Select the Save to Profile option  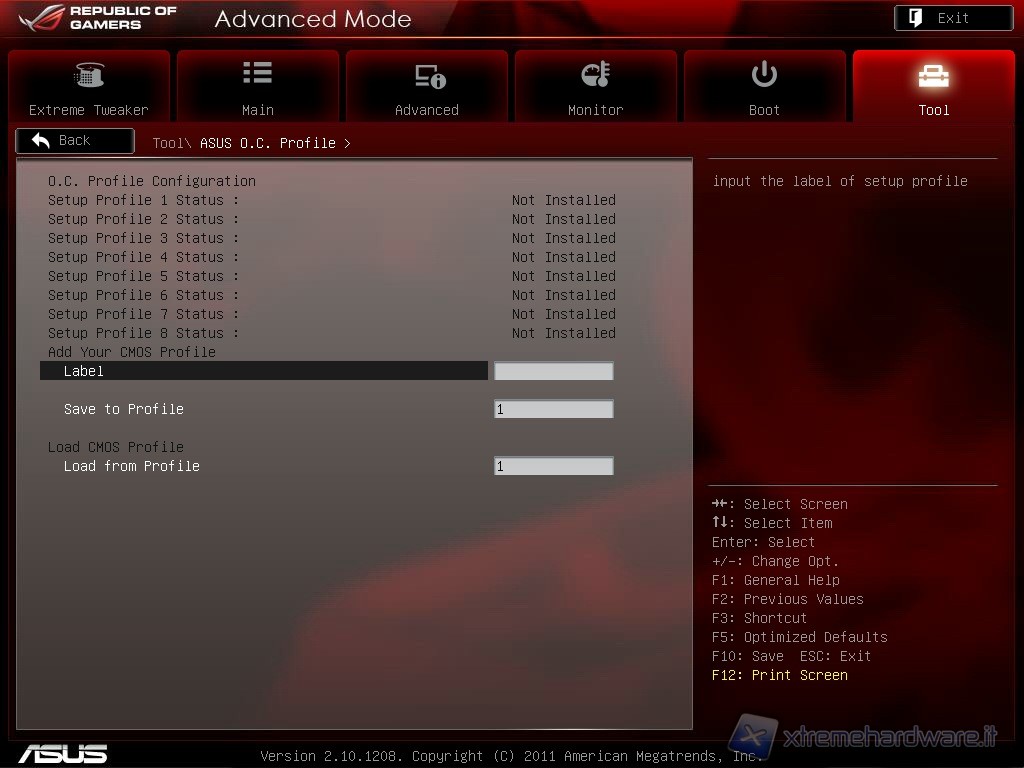pyautogui.click(x=124, y=409)
